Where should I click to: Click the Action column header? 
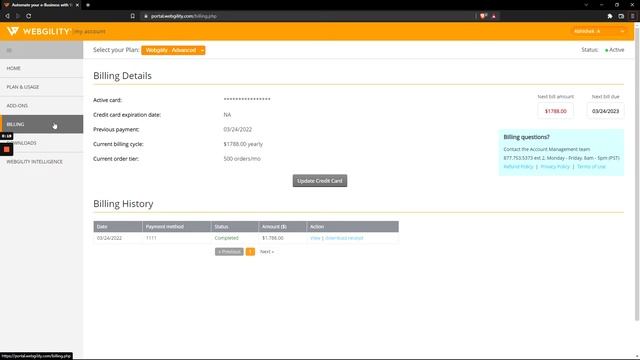click(352, 227)
